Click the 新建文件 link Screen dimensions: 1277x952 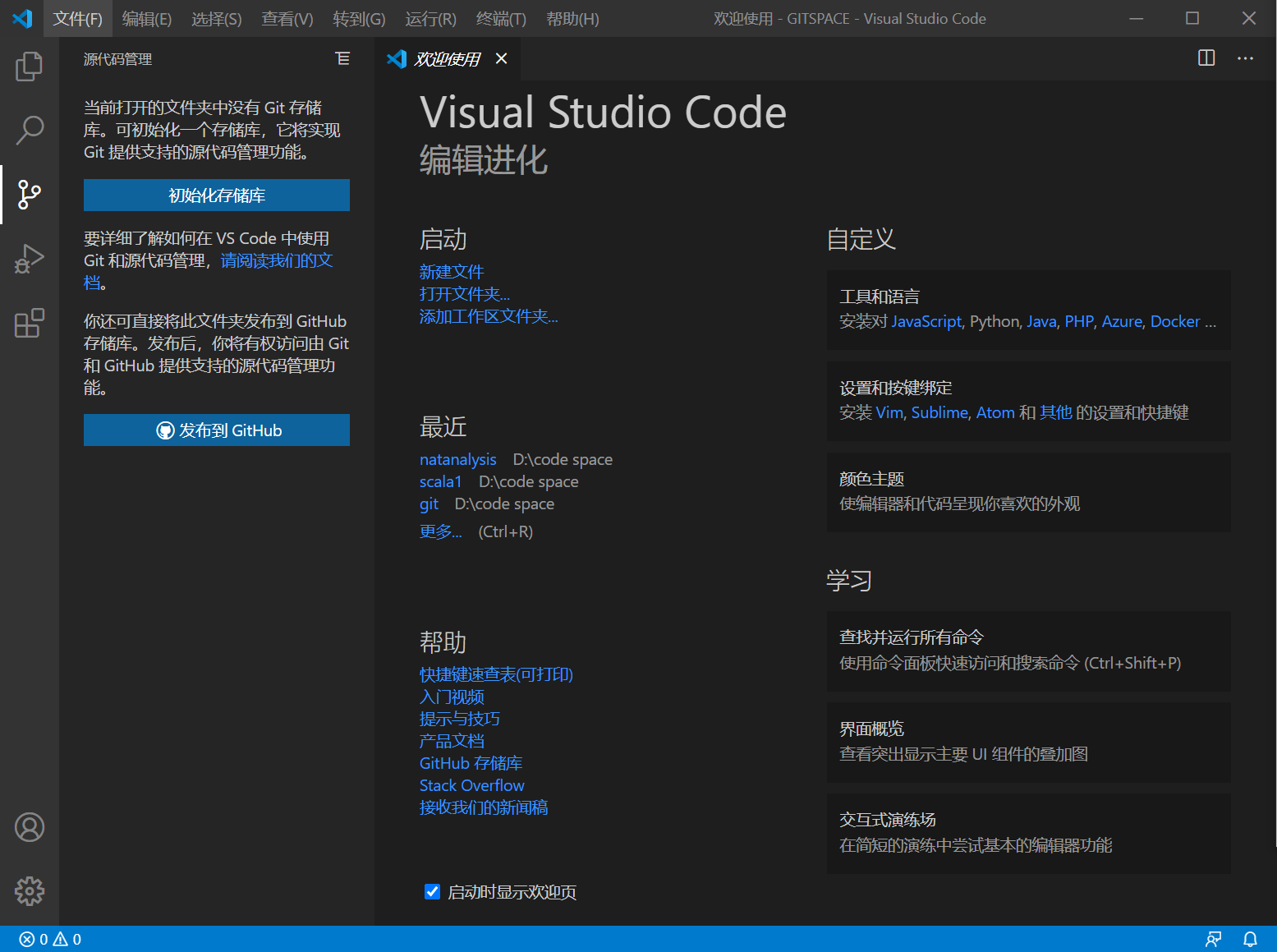pyautogui.click(x=452, y=271)
